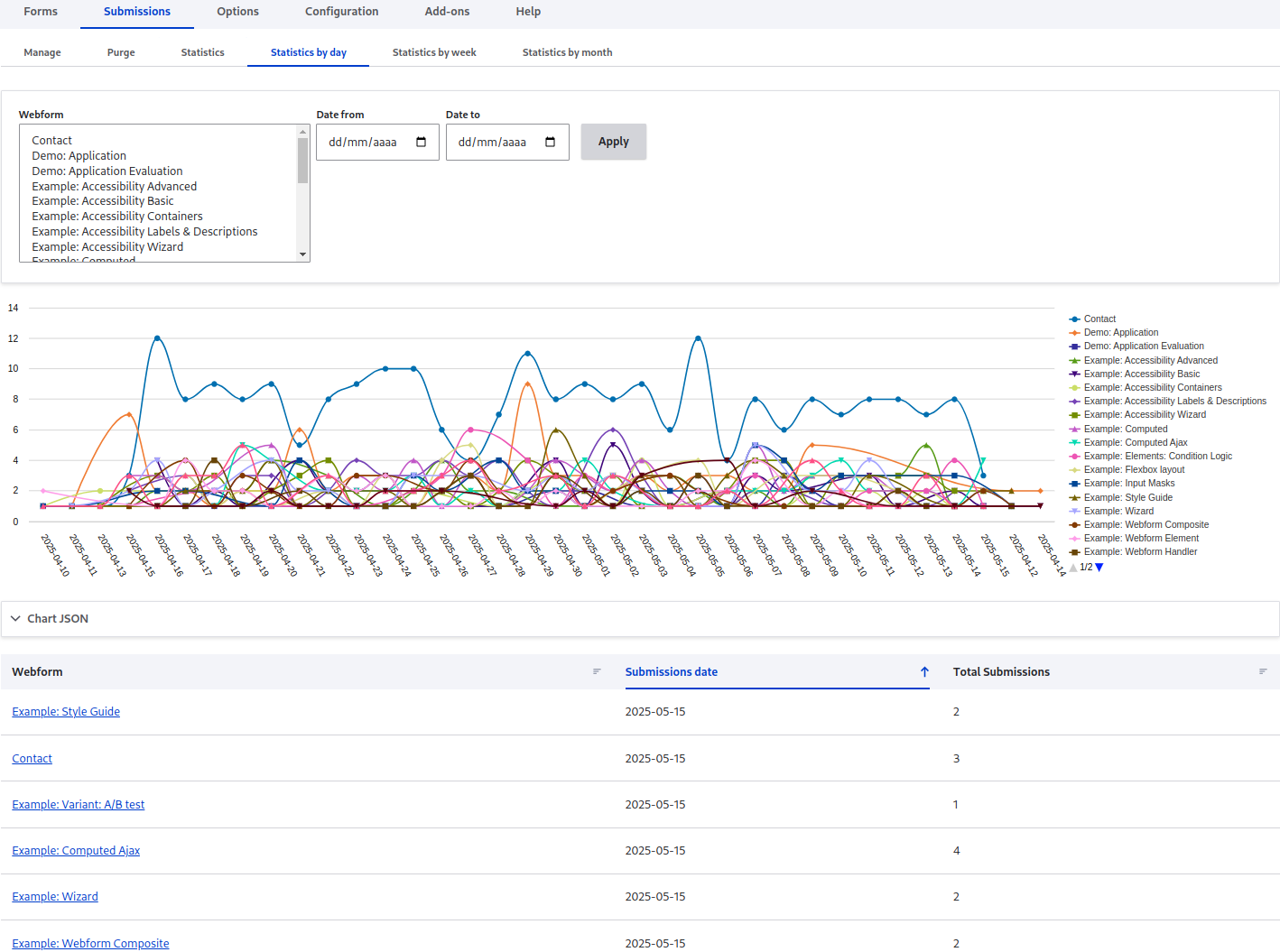Open the Submissions tab
Image resolution: width=1280 pixels, height=952 pixels.
pos(137,12)
